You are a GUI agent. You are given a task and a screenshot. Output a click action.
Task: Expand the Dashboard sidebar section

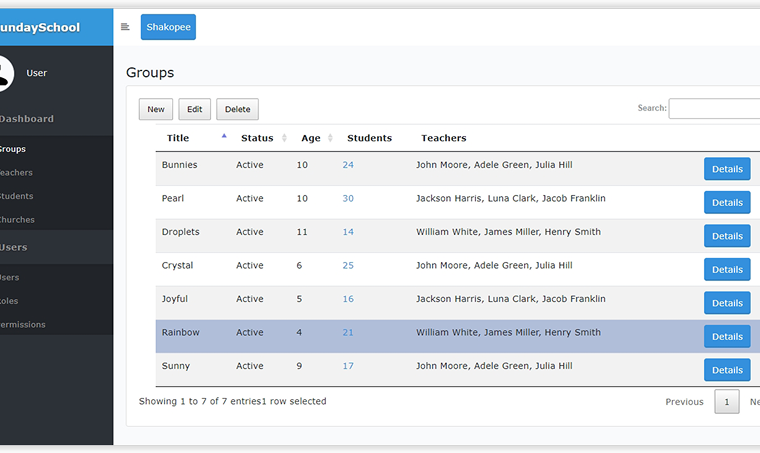point(27,119)
